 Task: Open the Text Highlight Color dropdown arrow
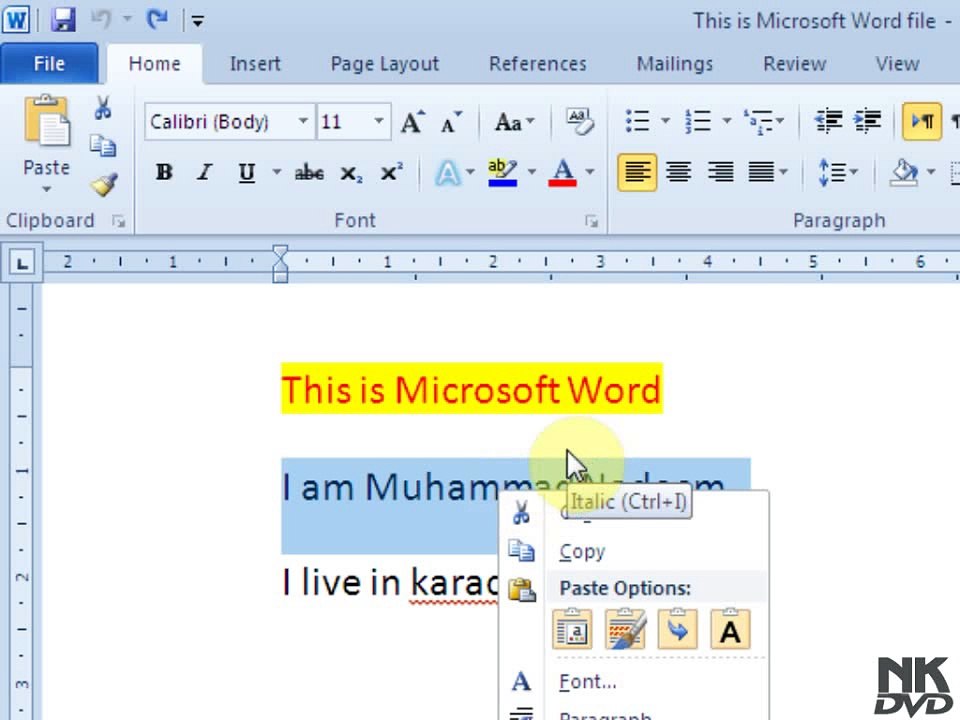pyautogui.click(x=531, y=172)
